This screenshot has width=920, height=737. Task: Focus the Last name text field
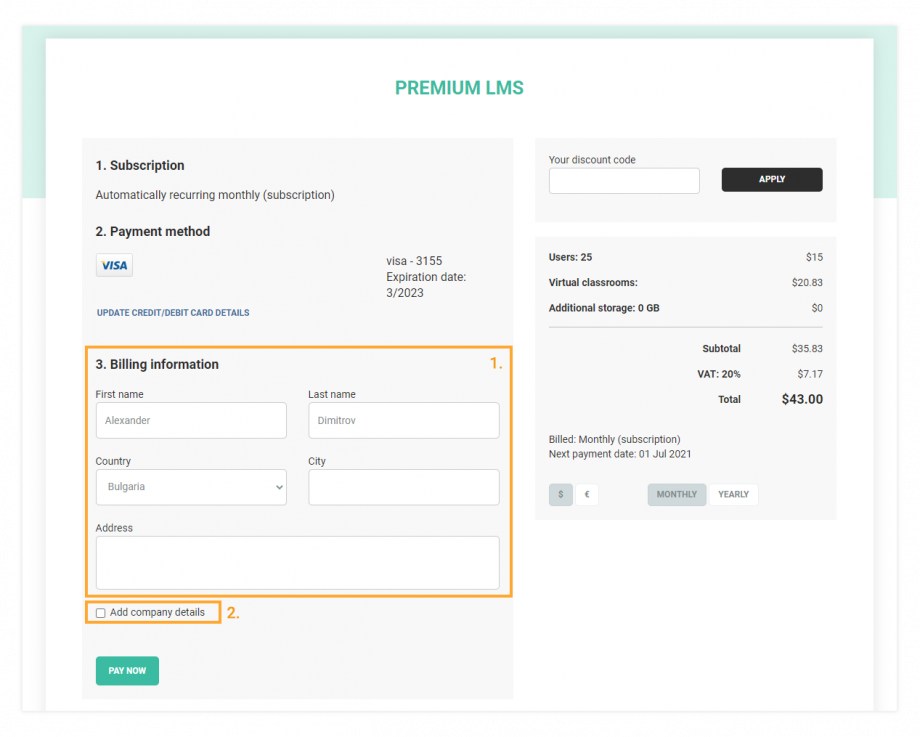pyautogui.click(x=403, y=421)
